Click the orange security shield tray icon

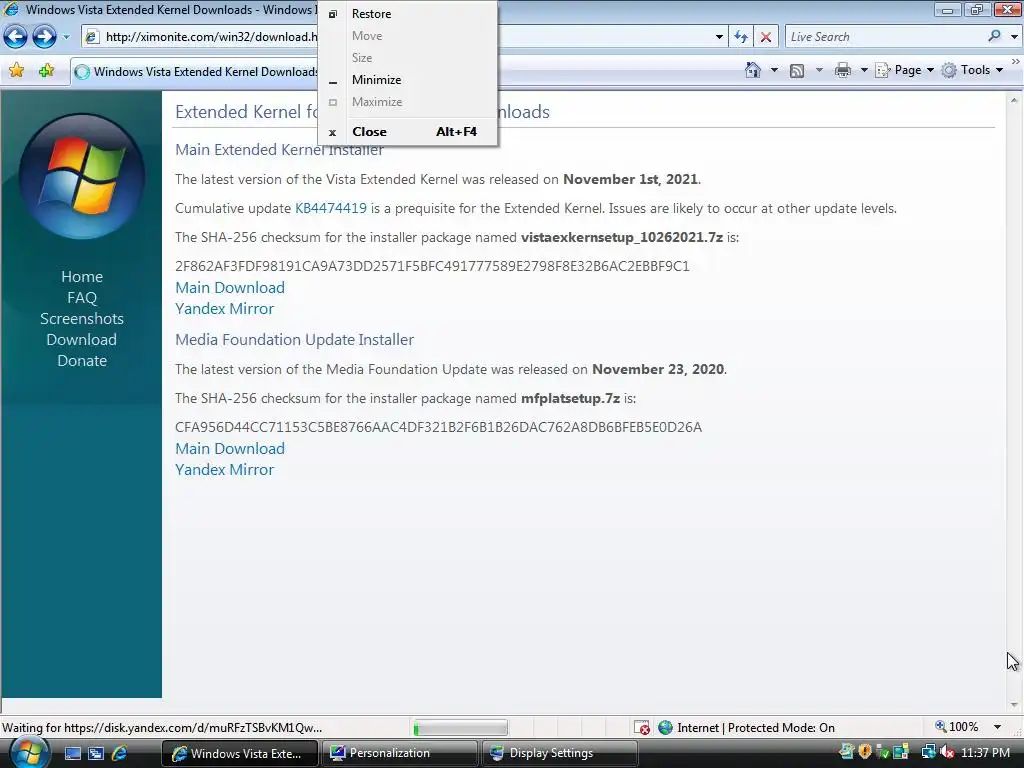pos(865,752)
